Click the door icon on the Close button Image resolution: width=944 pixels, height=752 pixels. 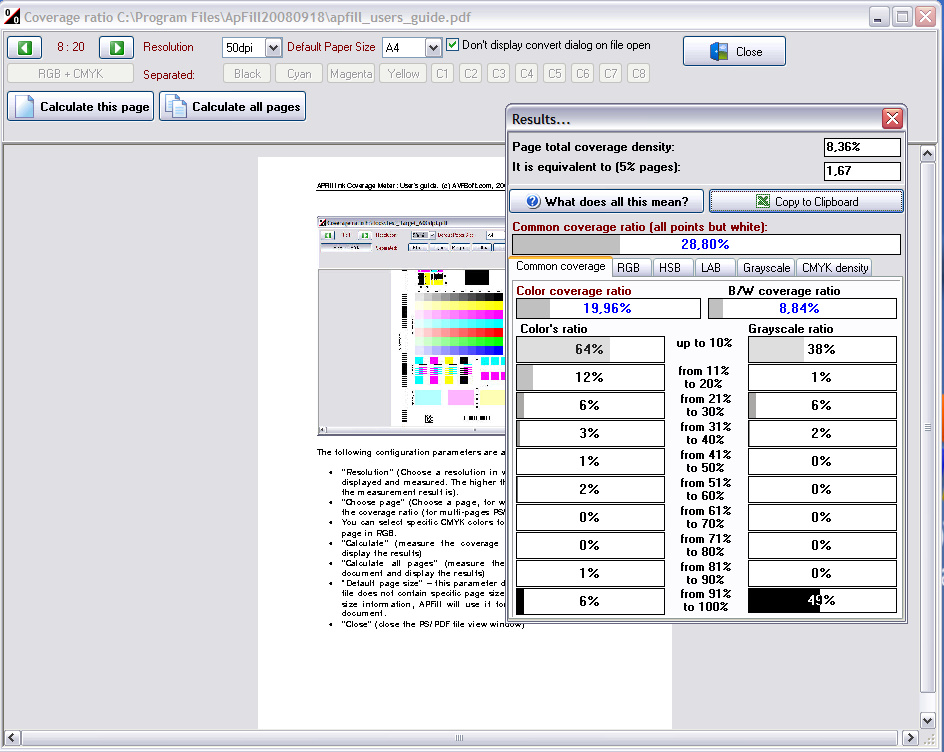[x=719, y=52]
